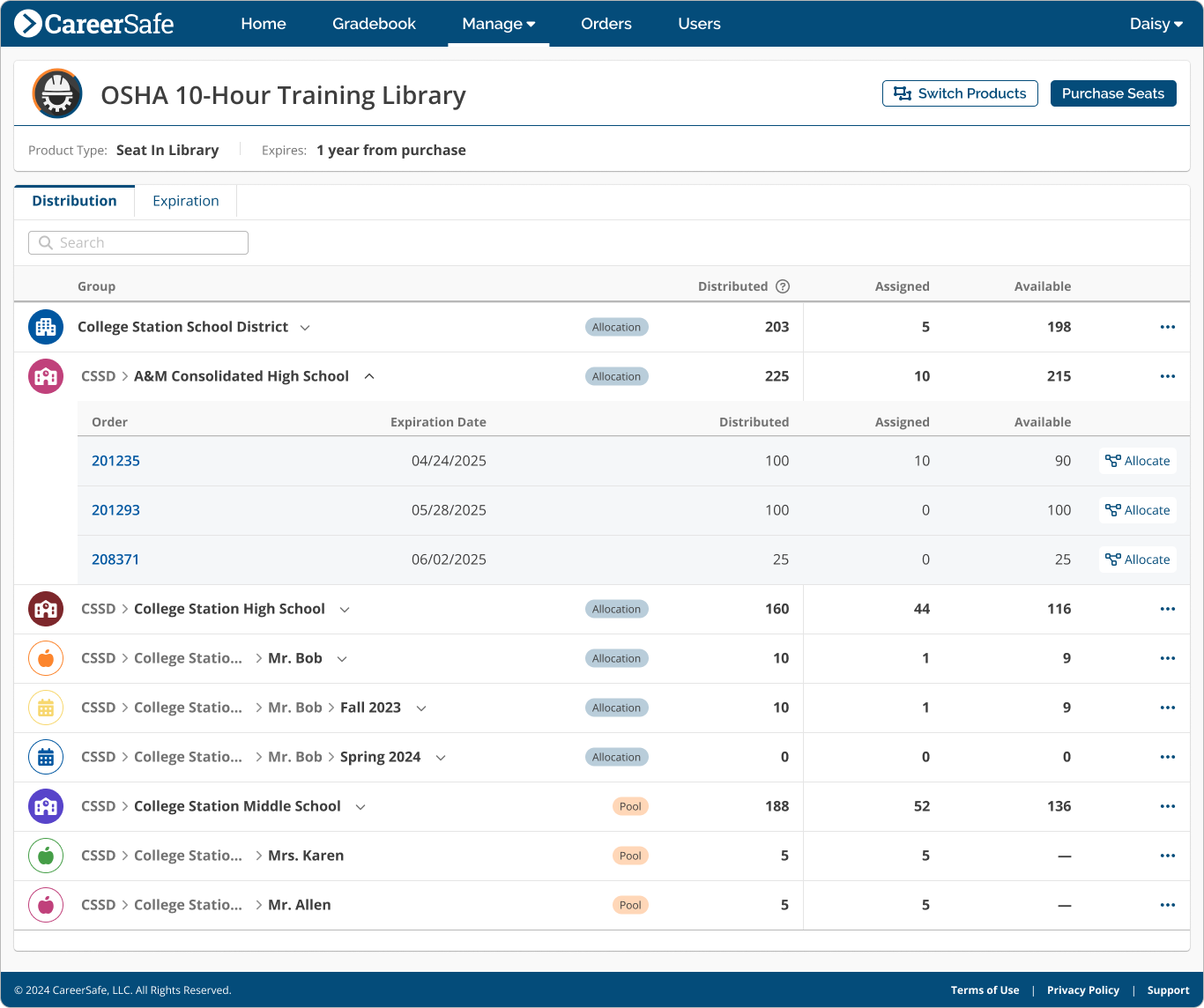Image resolution: width=1204 pixels, height=1008 pixels.
Task: Expand the Fall 2023 group row
Action: point(421,708)
